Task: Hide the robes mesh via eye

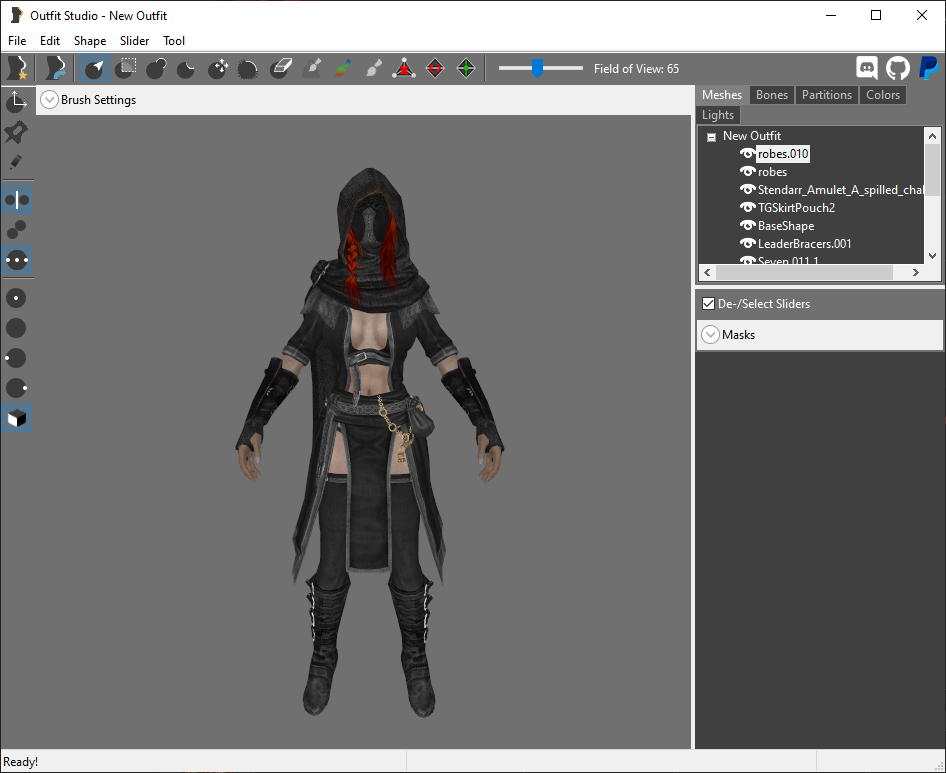Action: click(748, 172)
